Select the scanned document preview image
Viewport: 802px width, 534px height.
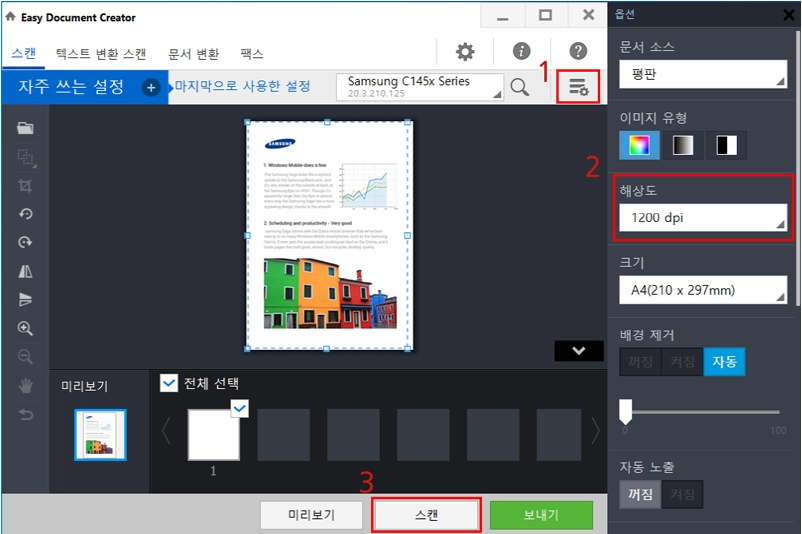click(x=327, y=236)
